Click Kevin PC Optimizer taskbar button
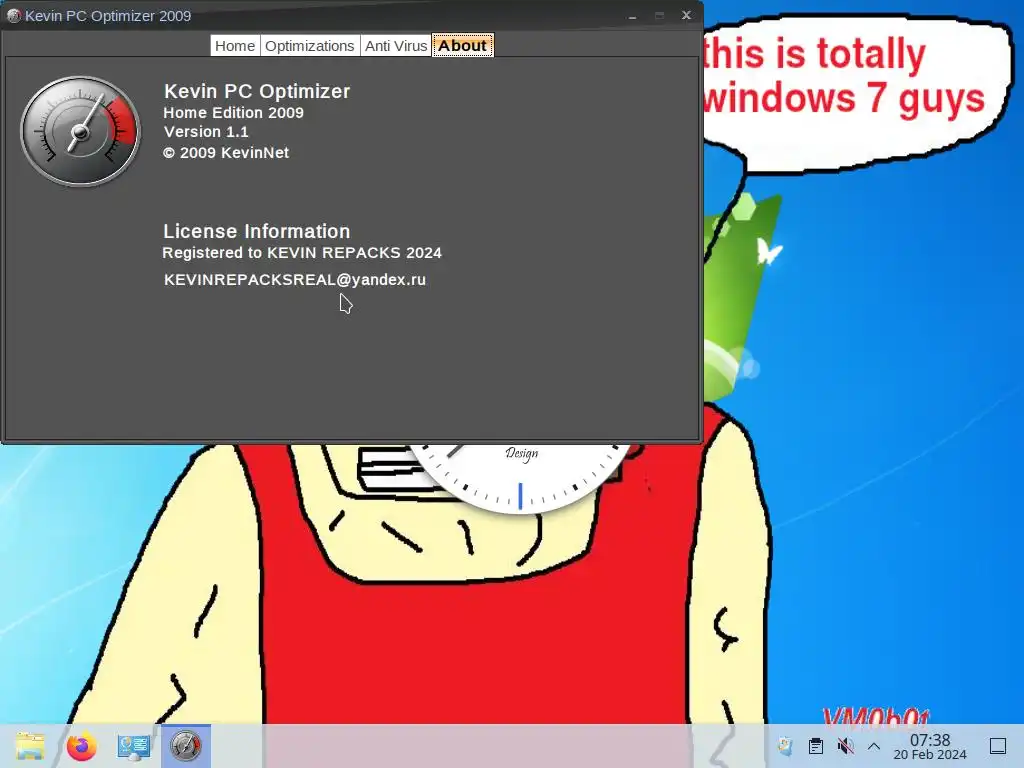 [185, 746]
